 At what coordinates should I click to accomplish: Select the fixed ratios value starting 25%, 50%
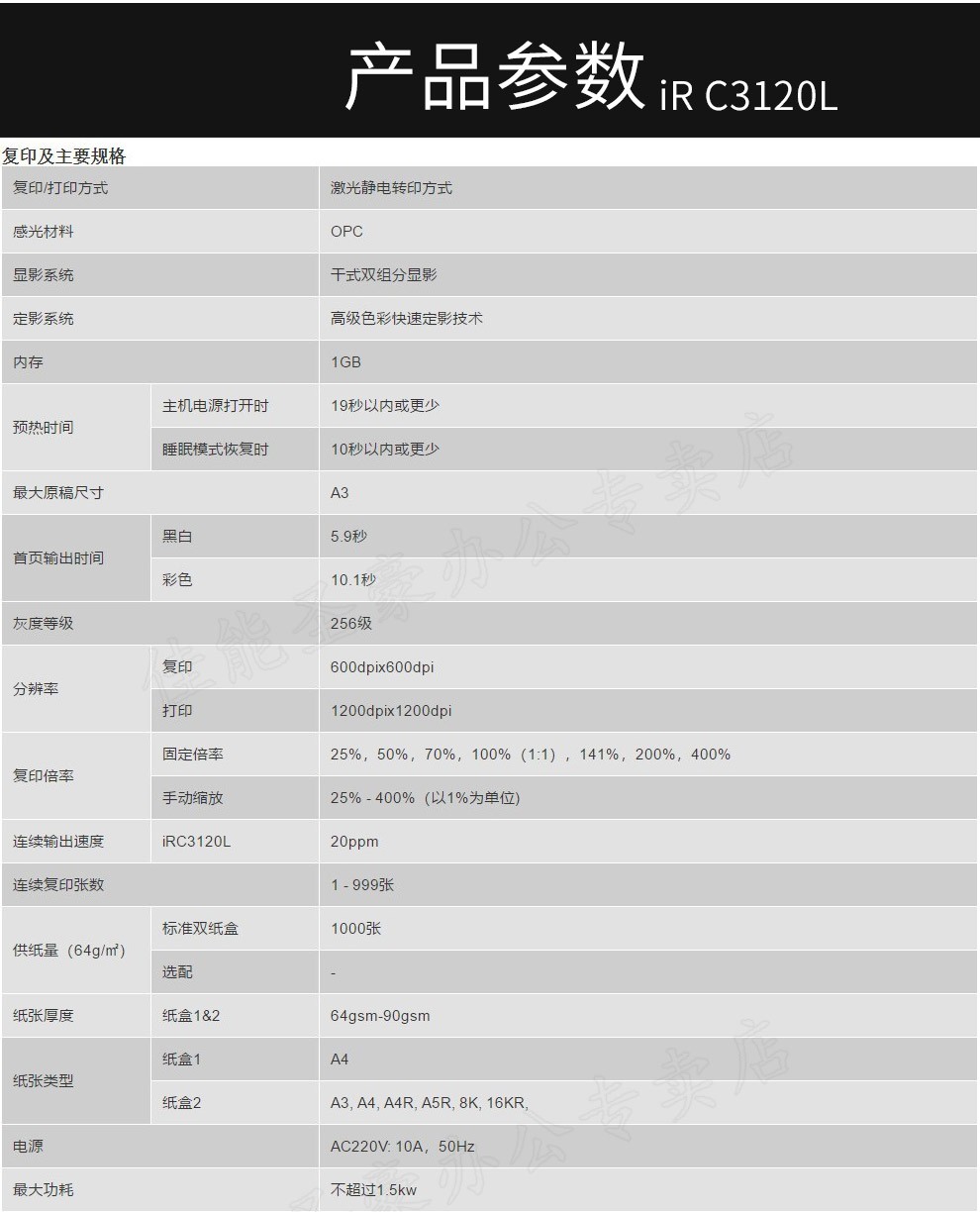[531, 754]
